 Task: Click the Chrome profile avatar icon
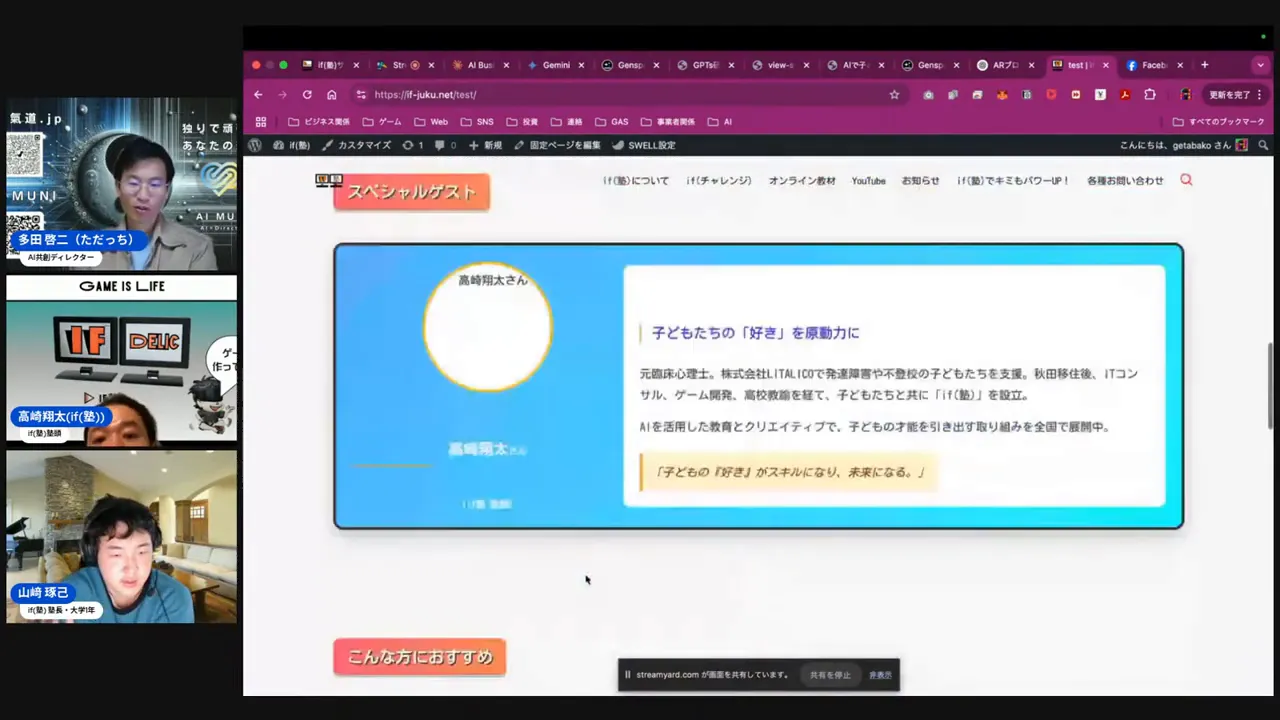coord(1186,94)
